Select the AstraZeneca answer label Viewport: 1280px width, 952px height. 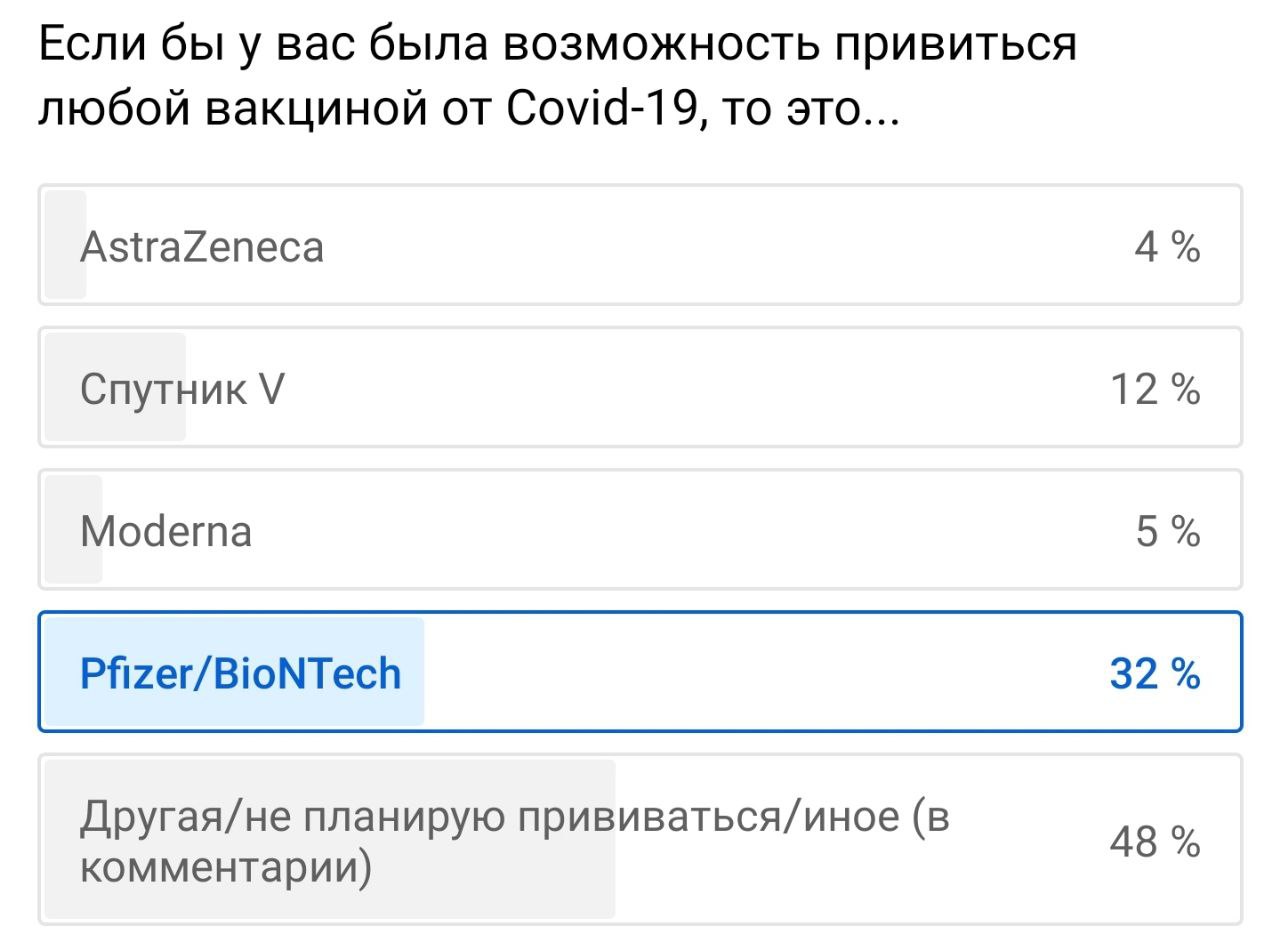click(202, 247)
